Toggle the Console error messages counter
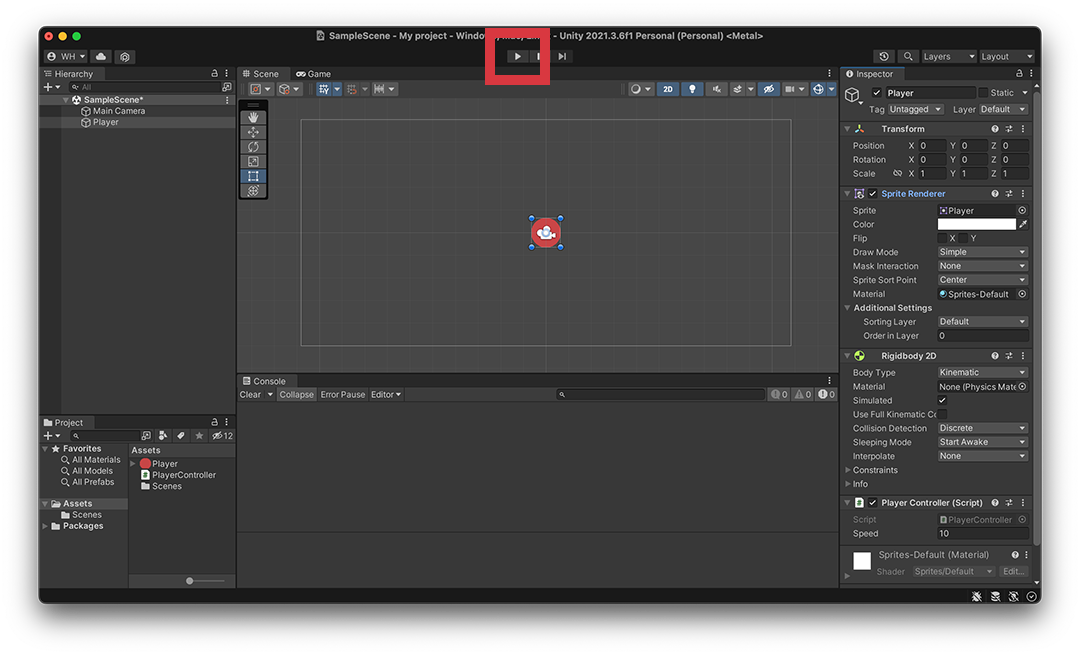 click(x=826, y=395)
